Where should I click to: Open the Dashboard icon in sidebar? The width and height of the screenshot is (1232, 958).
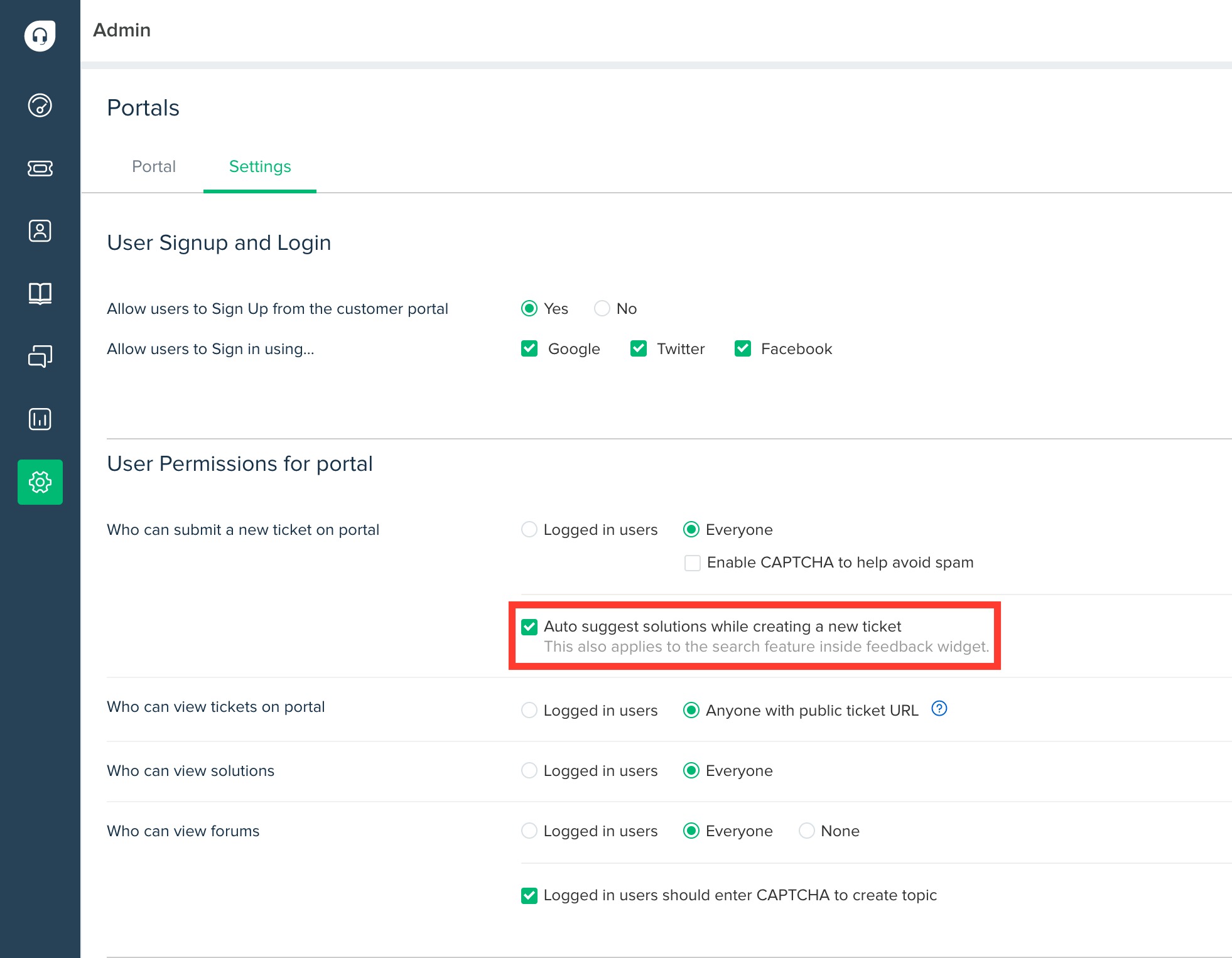[x=40, y=105]
